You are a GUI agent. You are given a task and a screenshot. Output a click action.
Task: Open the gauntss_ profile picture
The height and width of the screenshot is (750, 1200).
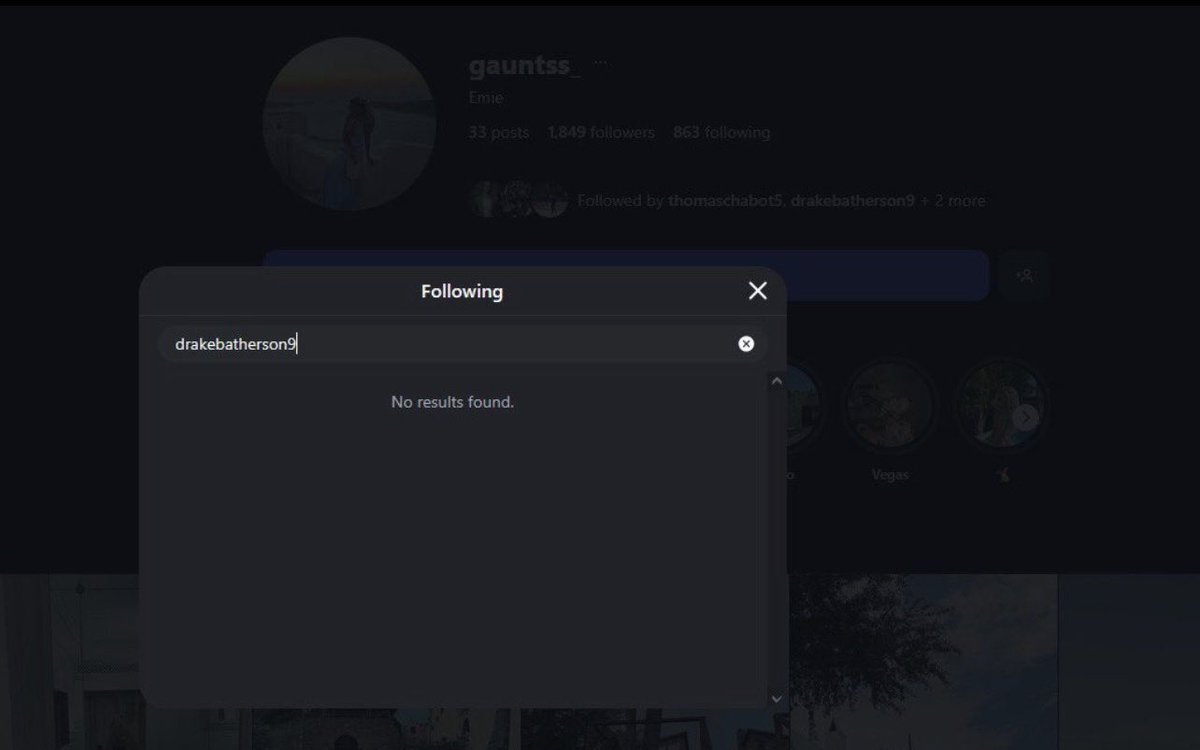pyautogui.click(x=349, y=124)
